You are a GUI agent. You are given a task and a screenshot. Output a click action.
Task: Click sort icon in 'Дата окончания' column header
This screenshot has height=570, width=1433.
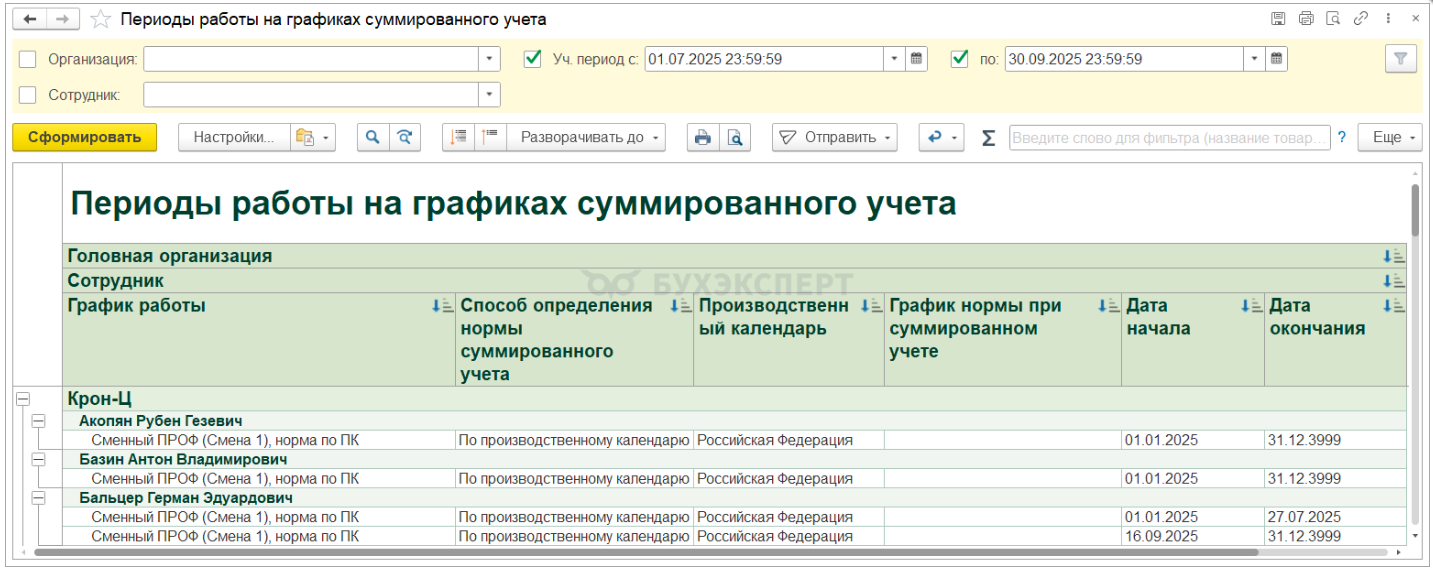pos(1394,306)
